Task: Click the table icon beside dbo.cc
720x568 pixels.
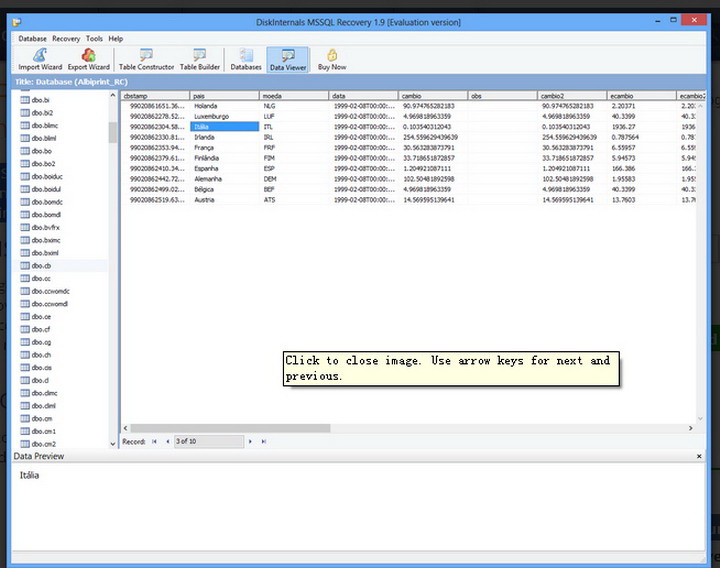Action: coord(25,278)
